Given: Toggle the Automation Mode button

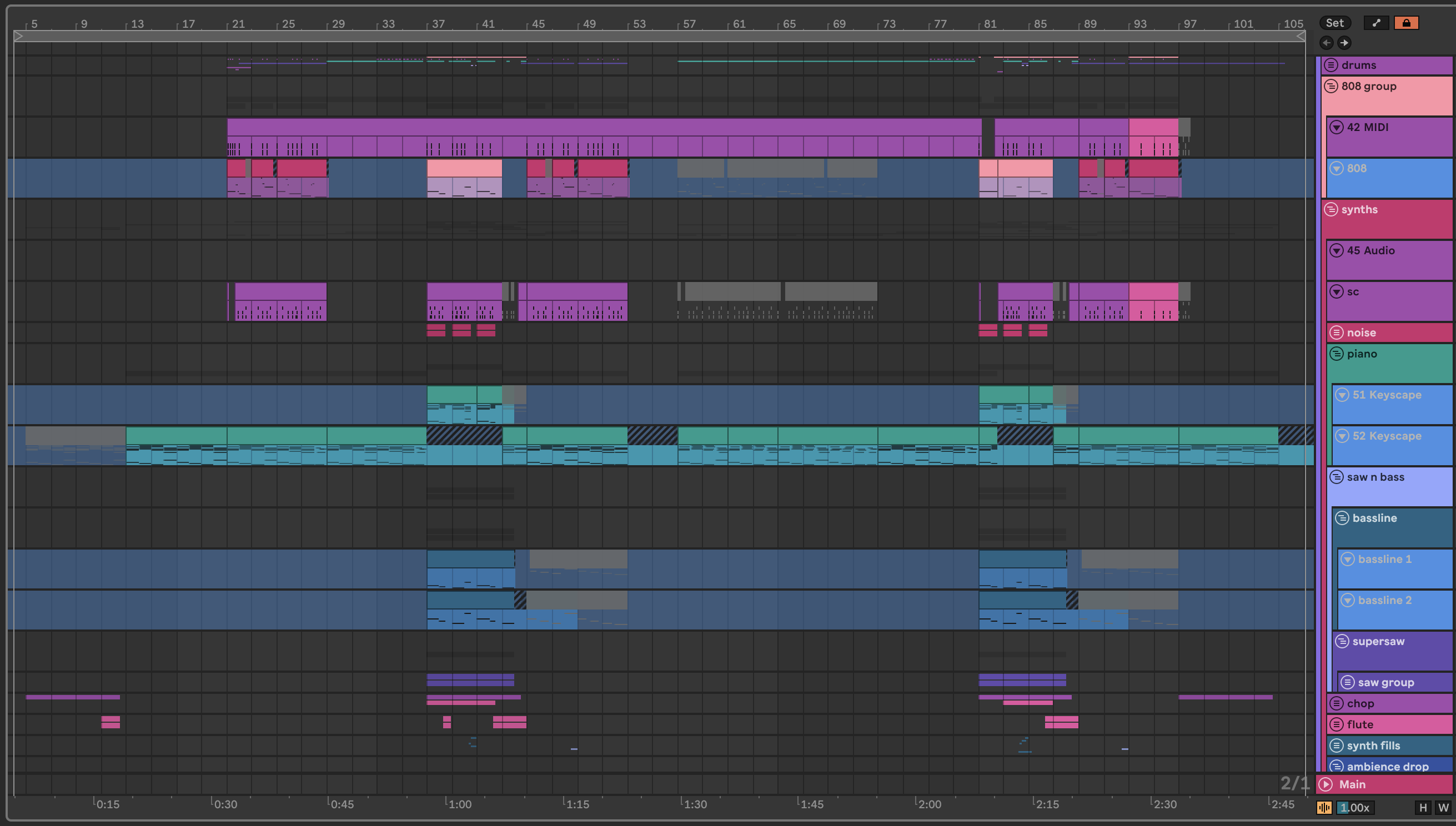Looking at the screenshot, I should (x=1376, y=23).
